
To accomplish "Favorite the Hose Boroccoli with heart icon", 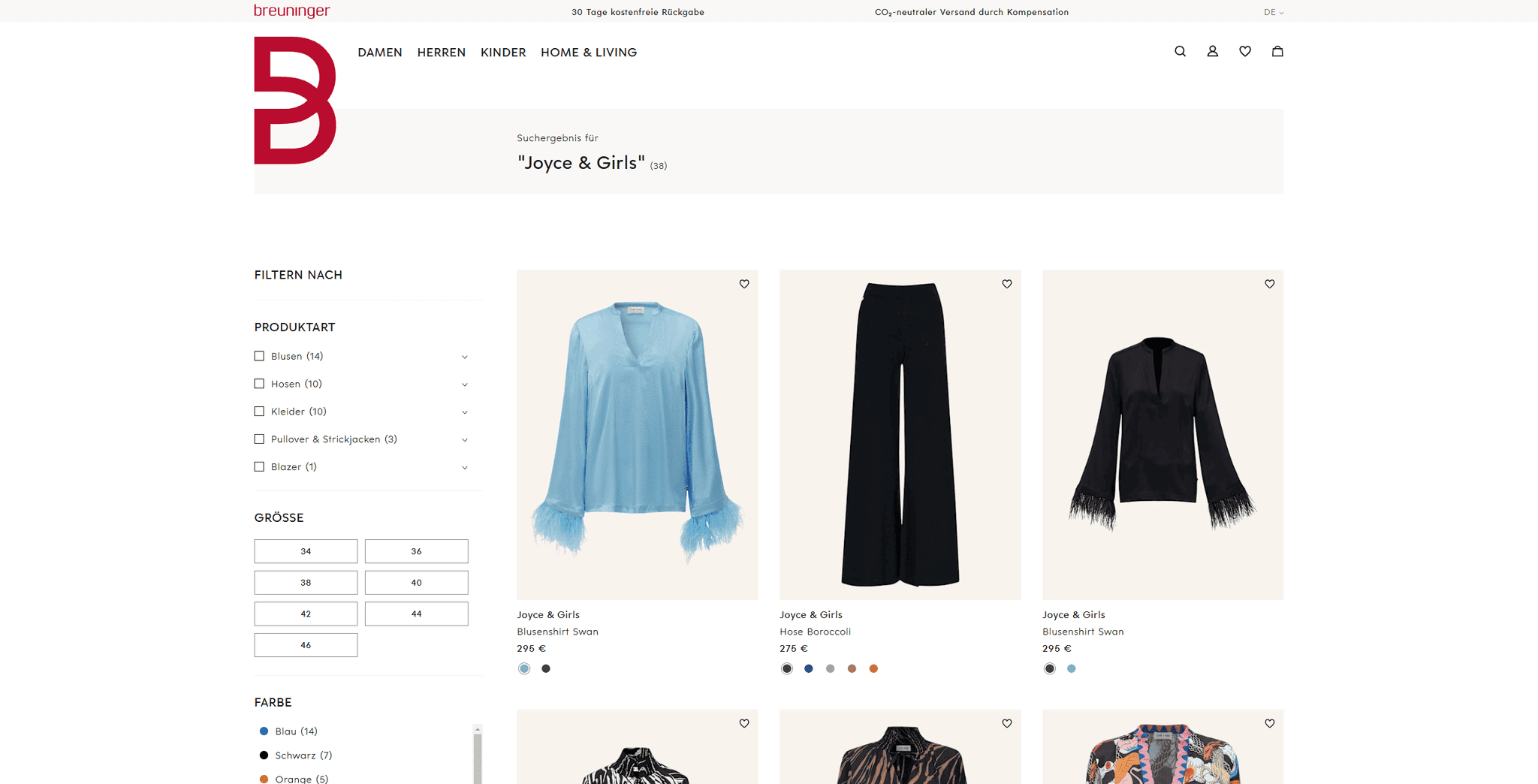I will pyautogui.click(x=1006, y=284).
